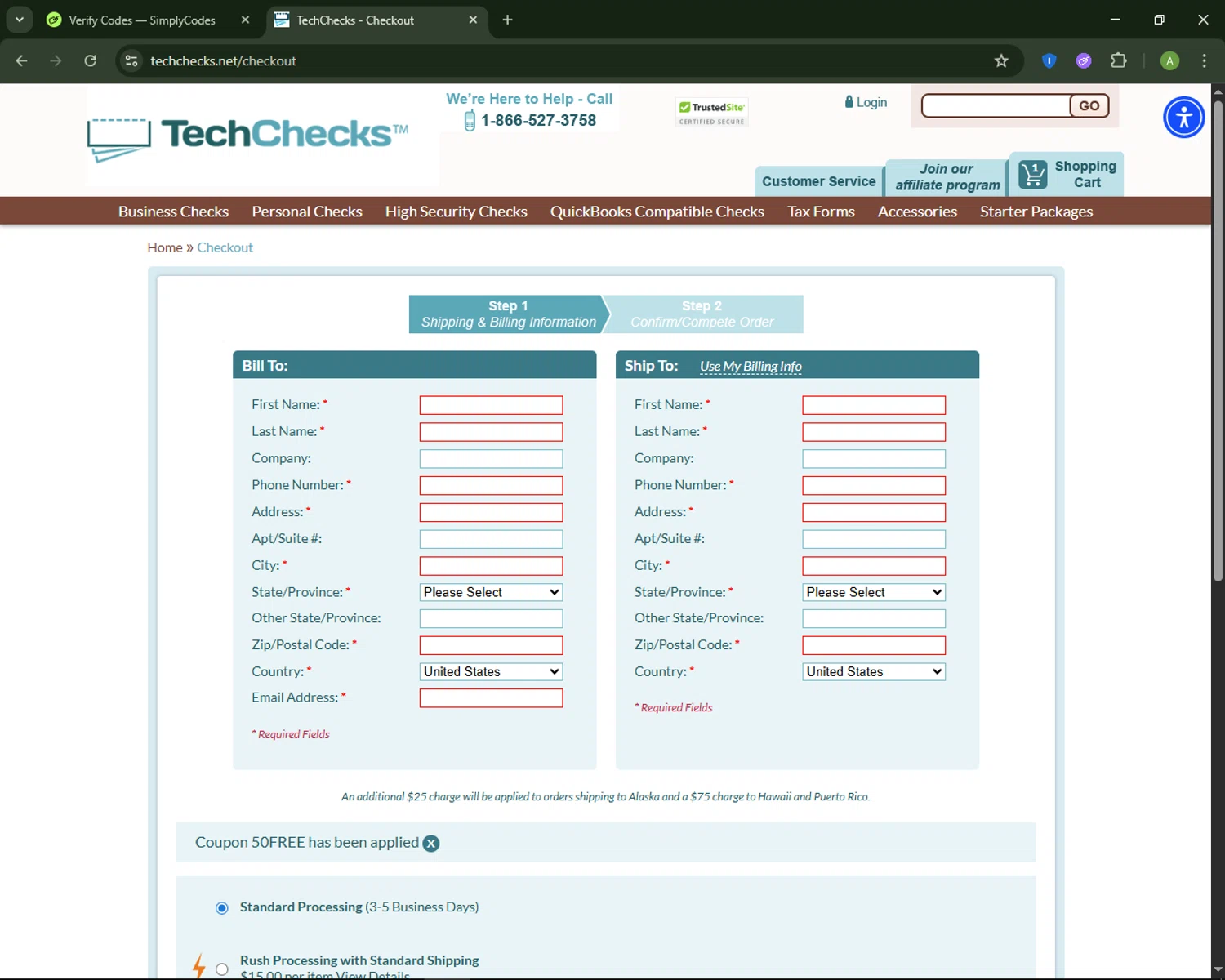
Task: Open Bill To Country dropdown
Action: click(491, 671)
